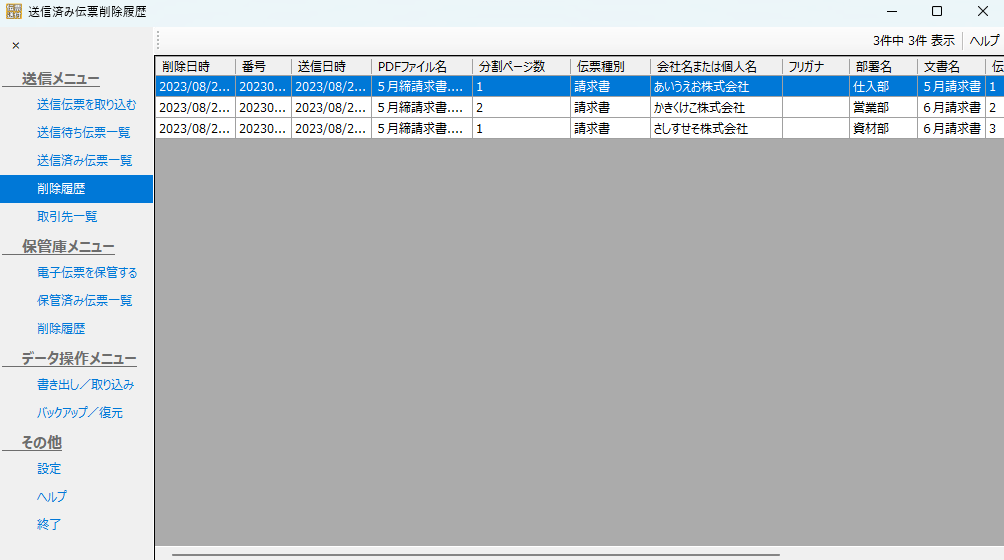Show the 保管済み伝票一覧 list
Viewport: 1004px width, 560px height.
tap(84, 300)
